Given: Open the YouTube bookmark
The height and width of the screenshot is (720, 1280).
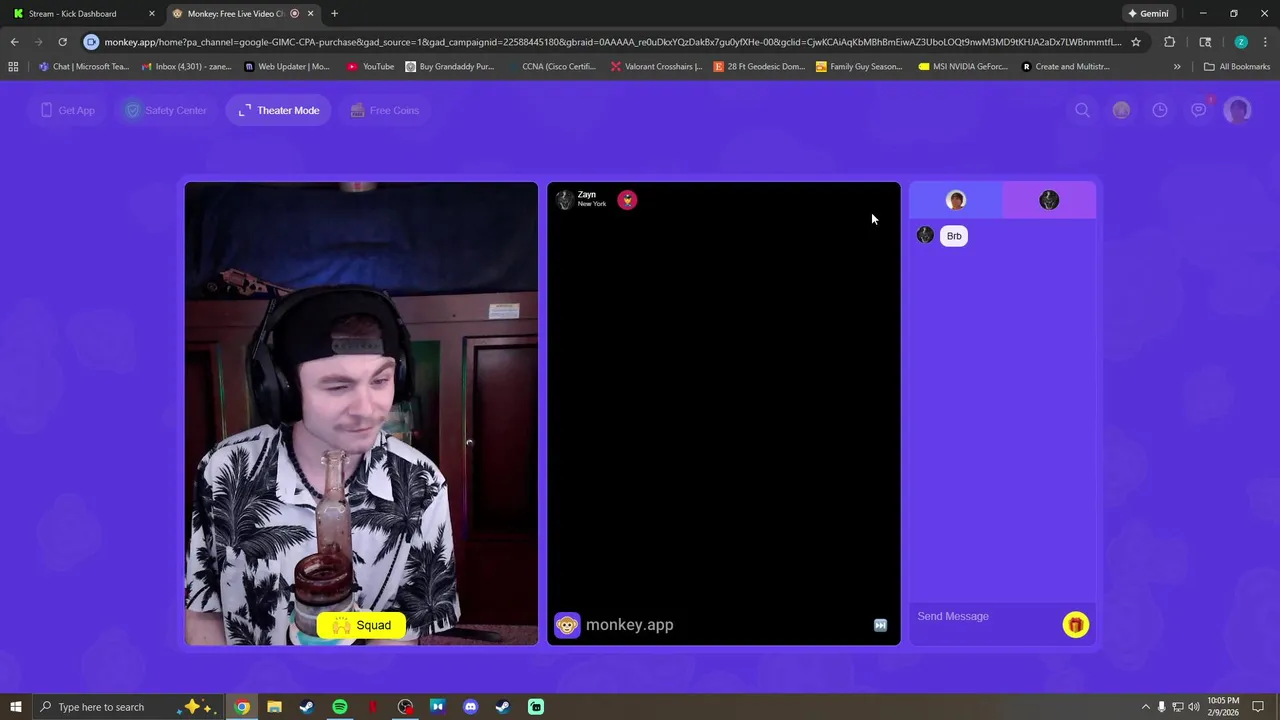Looking at the screenshot, I should point(371,67).
